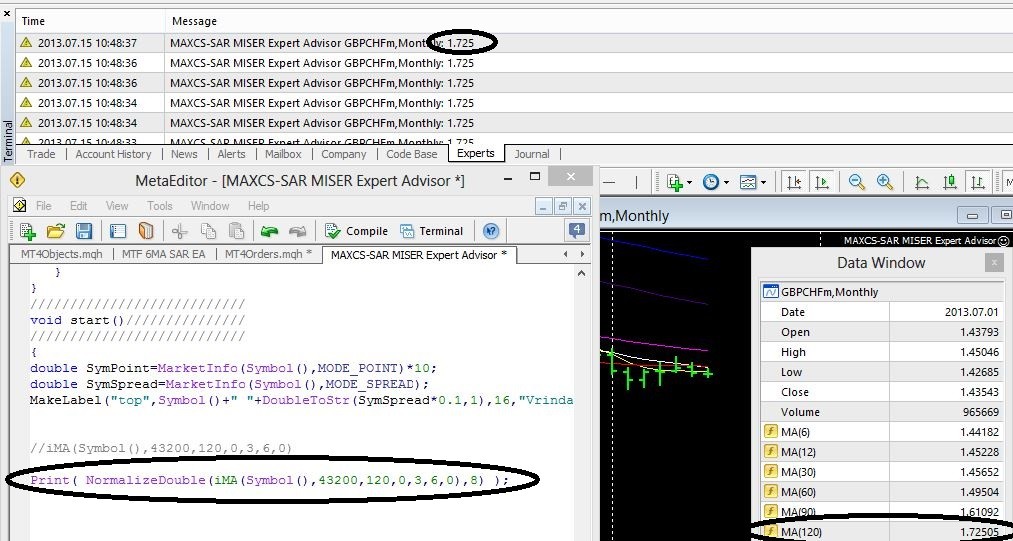Open the Tools menu in MetaEditor
Screen dimensions: 1013x541
(160, 206)
